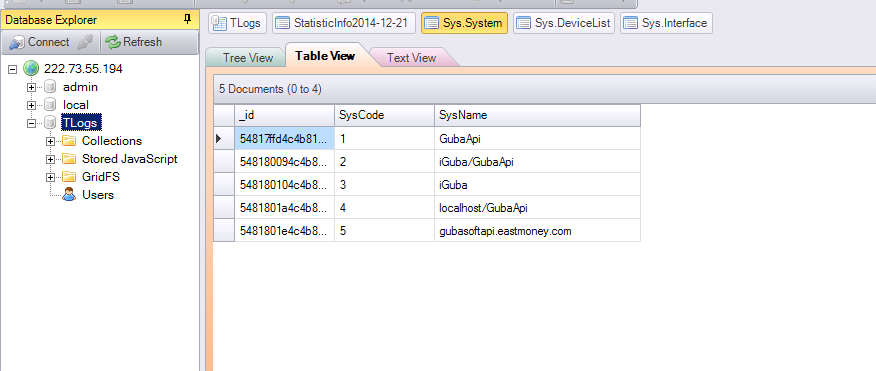Click the Connect toolbar button
The image size is (876, 371).
(40, 42)
